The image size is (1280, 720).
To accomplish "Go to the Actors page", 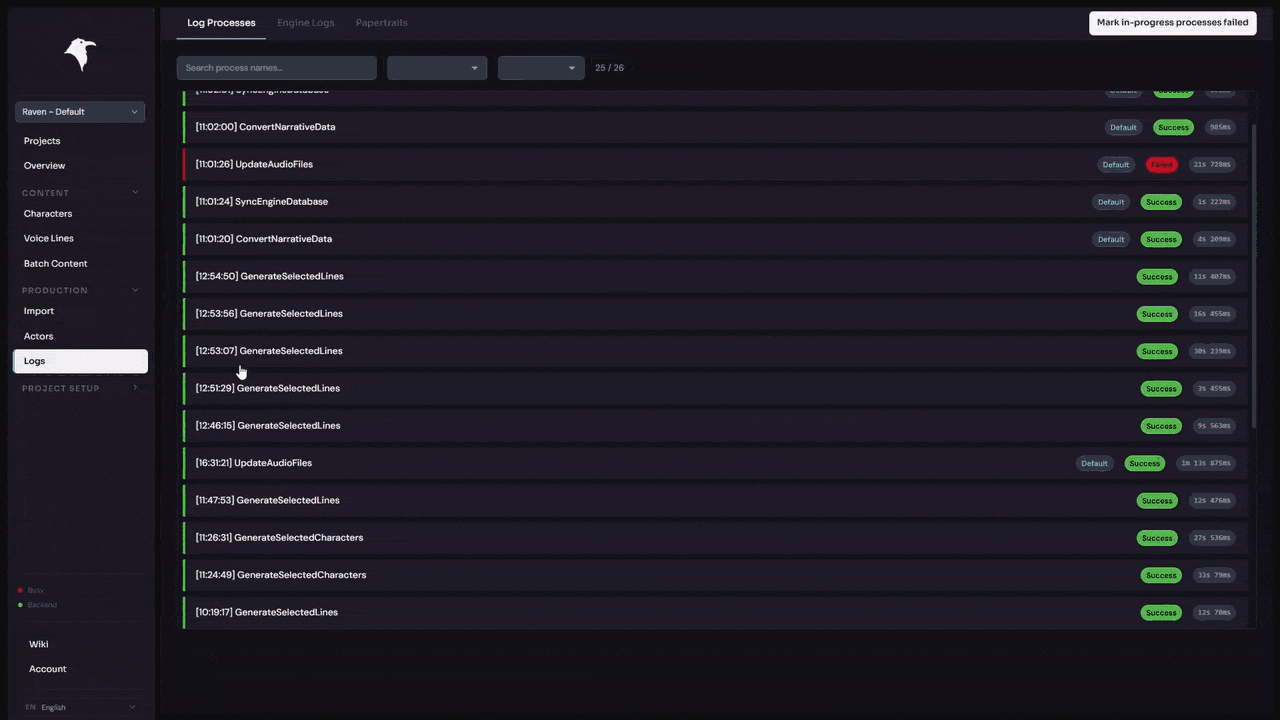I will pos(39,336).
